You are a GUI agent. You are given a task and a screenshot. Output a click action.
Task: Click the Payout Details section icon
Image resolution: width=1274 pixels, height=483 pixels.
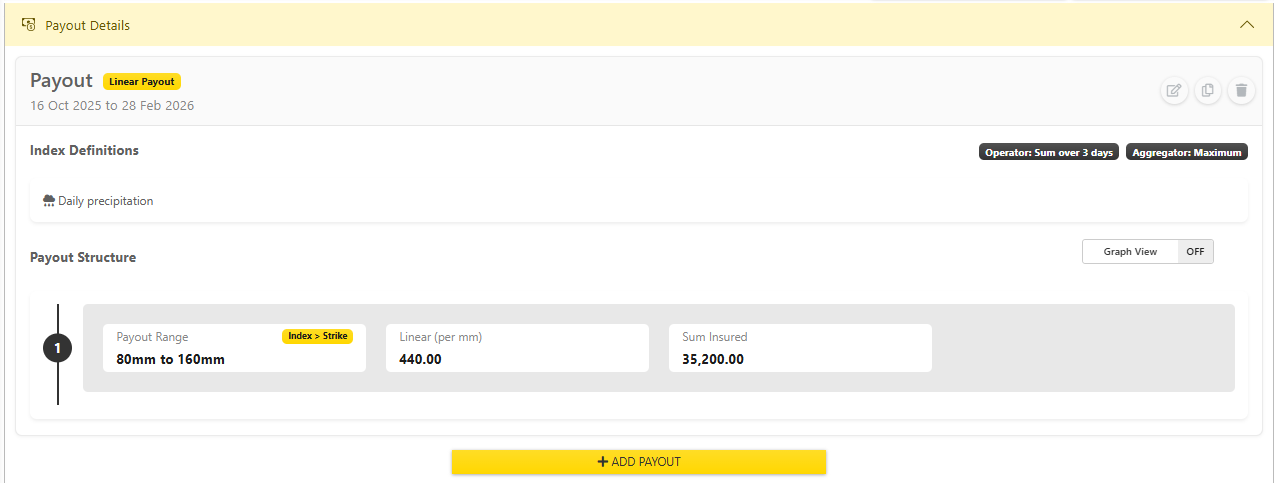pos(29,25)
